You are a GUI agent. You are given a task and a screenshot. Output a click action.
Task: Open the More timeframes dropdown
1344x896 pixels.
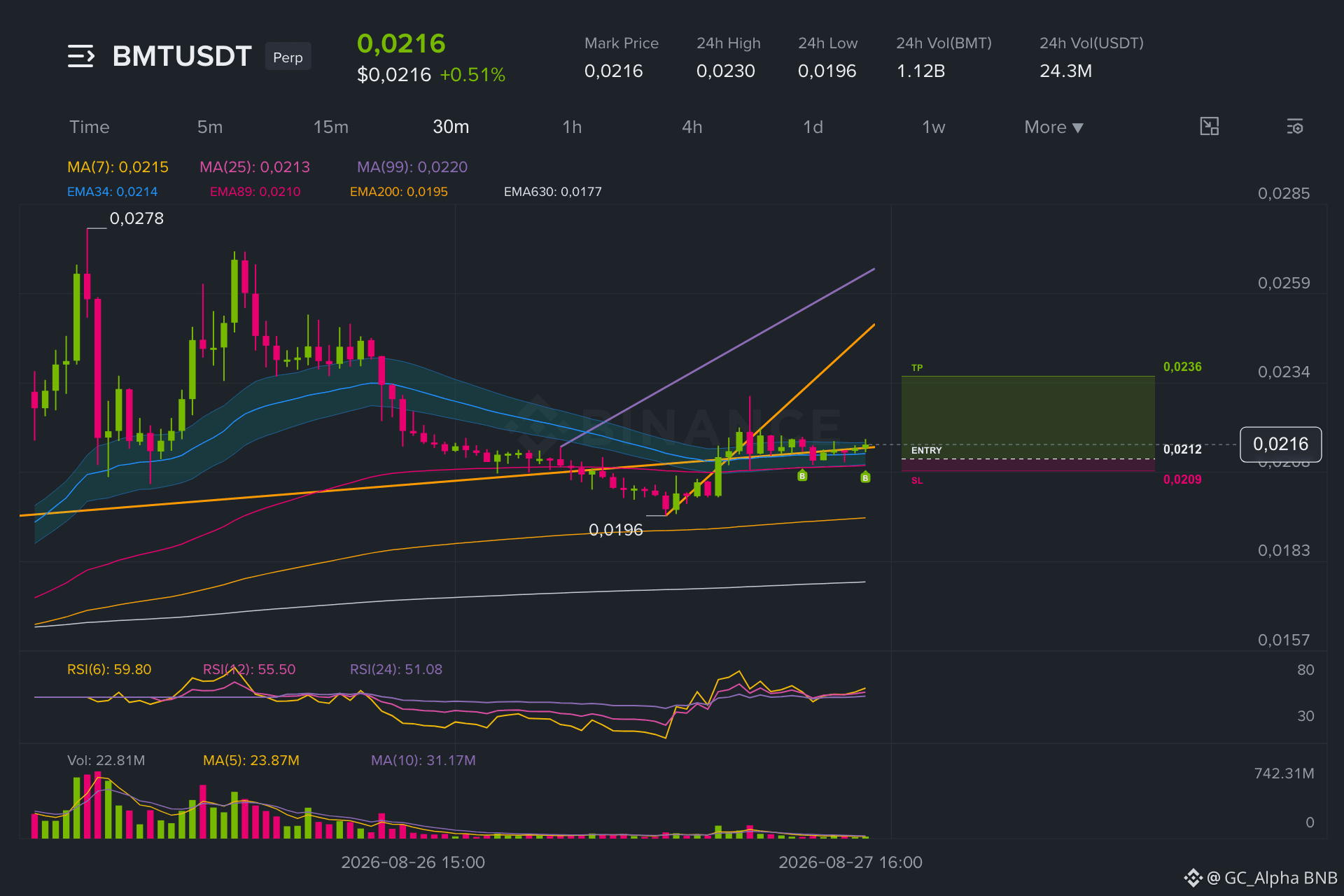click(x=1053, y=127)
